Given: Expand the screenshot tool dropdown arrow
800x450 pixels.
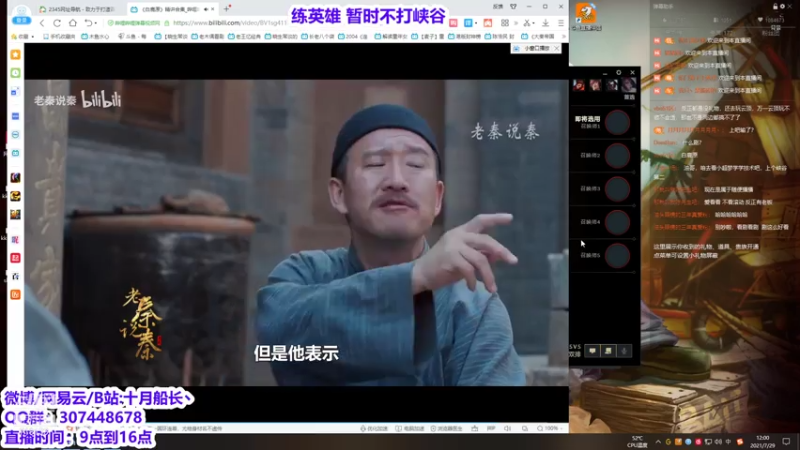Looking at the screenshot, I should 533,23.
